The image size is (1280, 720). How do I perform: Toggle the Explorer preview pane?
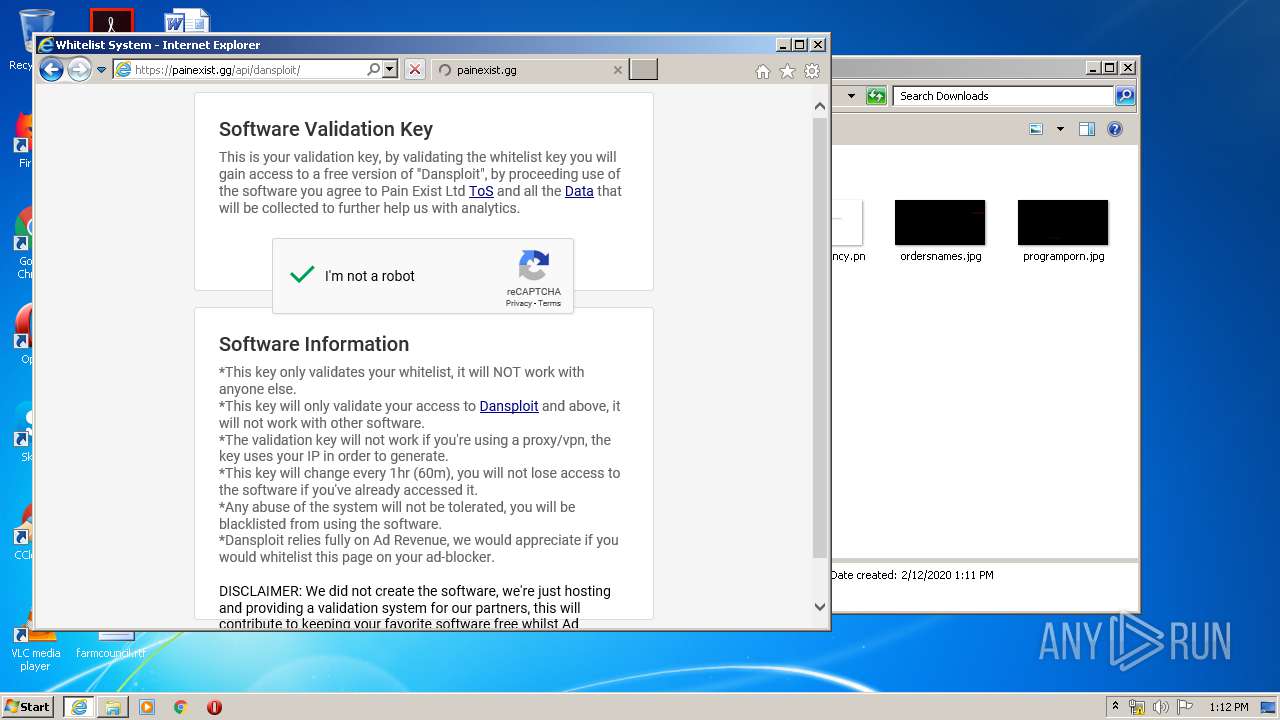[1087, 129]
